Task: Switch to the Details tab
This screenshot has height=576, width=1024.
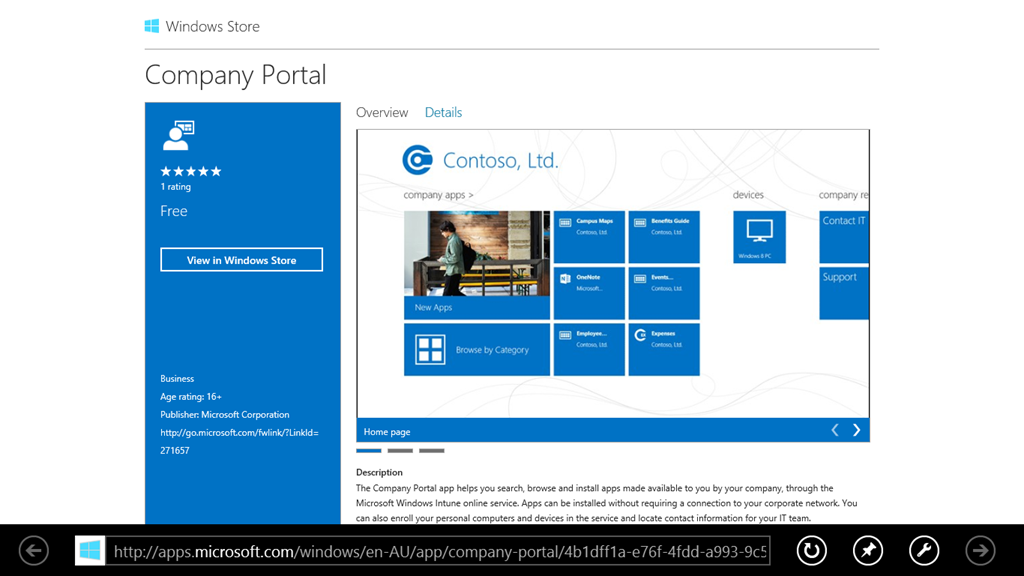Action: (443, 113)
